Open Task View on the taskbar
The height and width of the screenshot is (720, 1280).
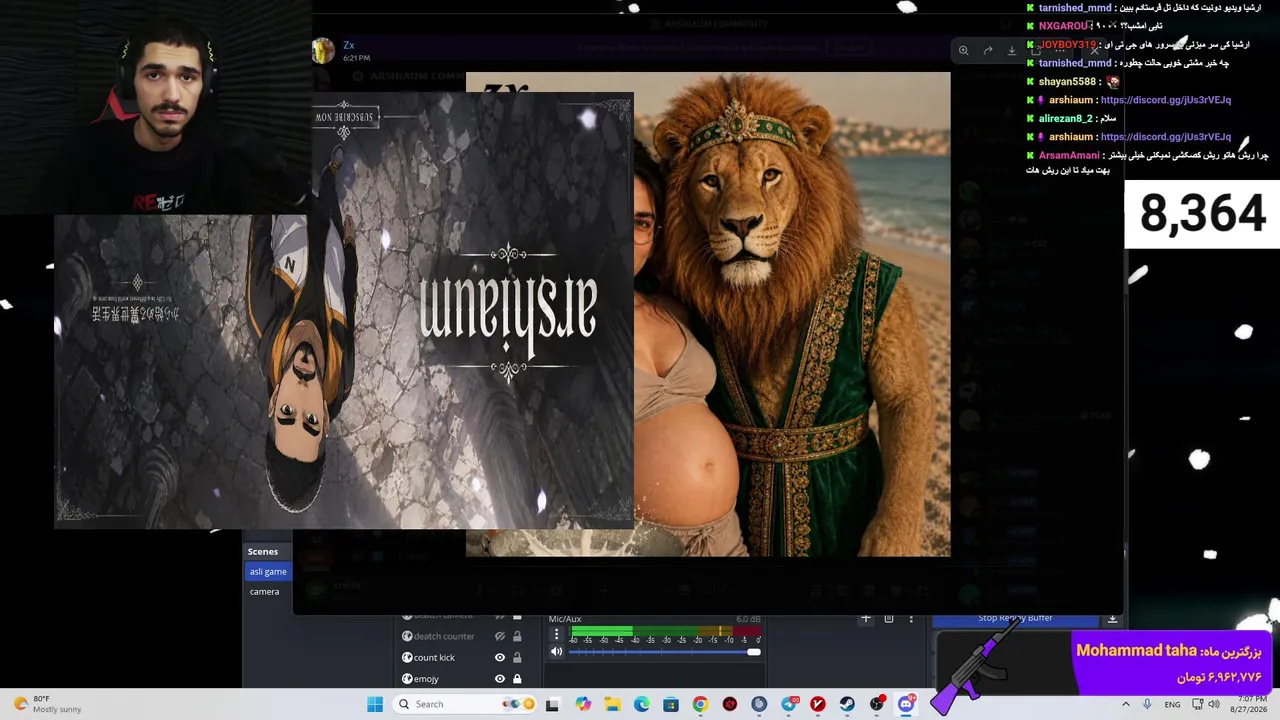(x=552, y=704)
